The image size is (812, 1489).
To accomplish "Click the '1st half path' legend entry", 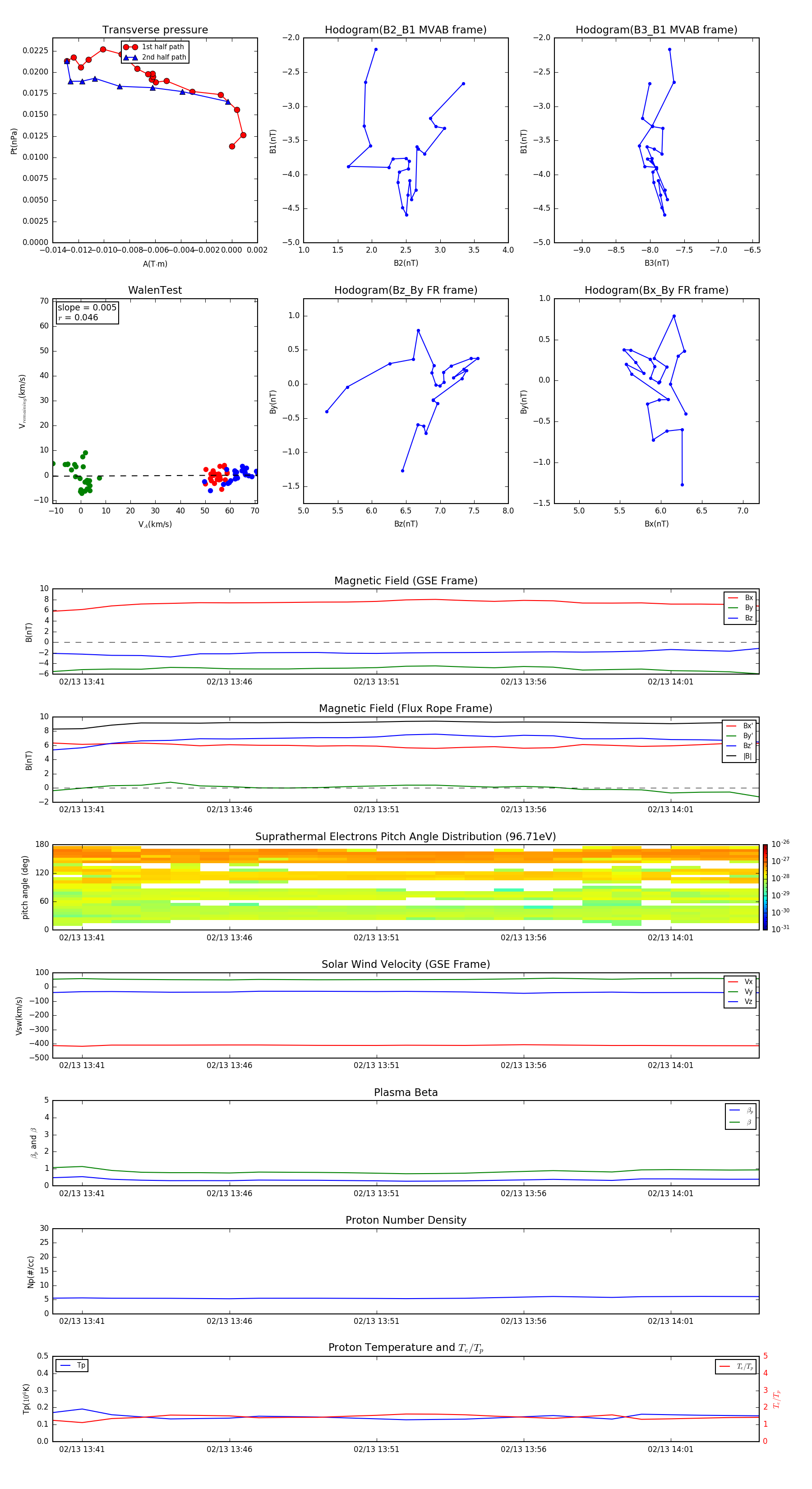I will 154,47.
